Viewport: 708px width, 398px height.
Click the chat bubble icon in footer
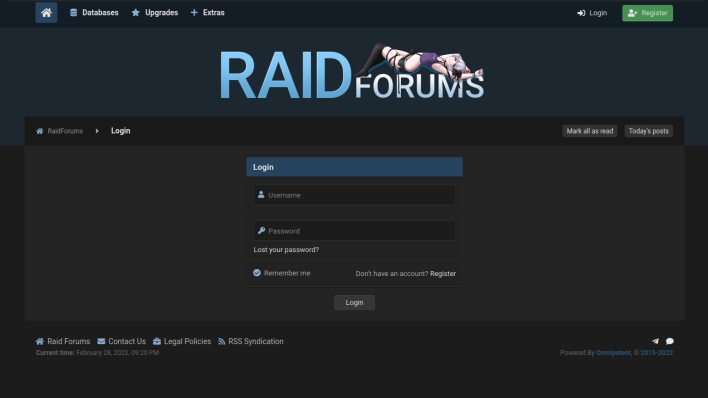tap(670, 341)
